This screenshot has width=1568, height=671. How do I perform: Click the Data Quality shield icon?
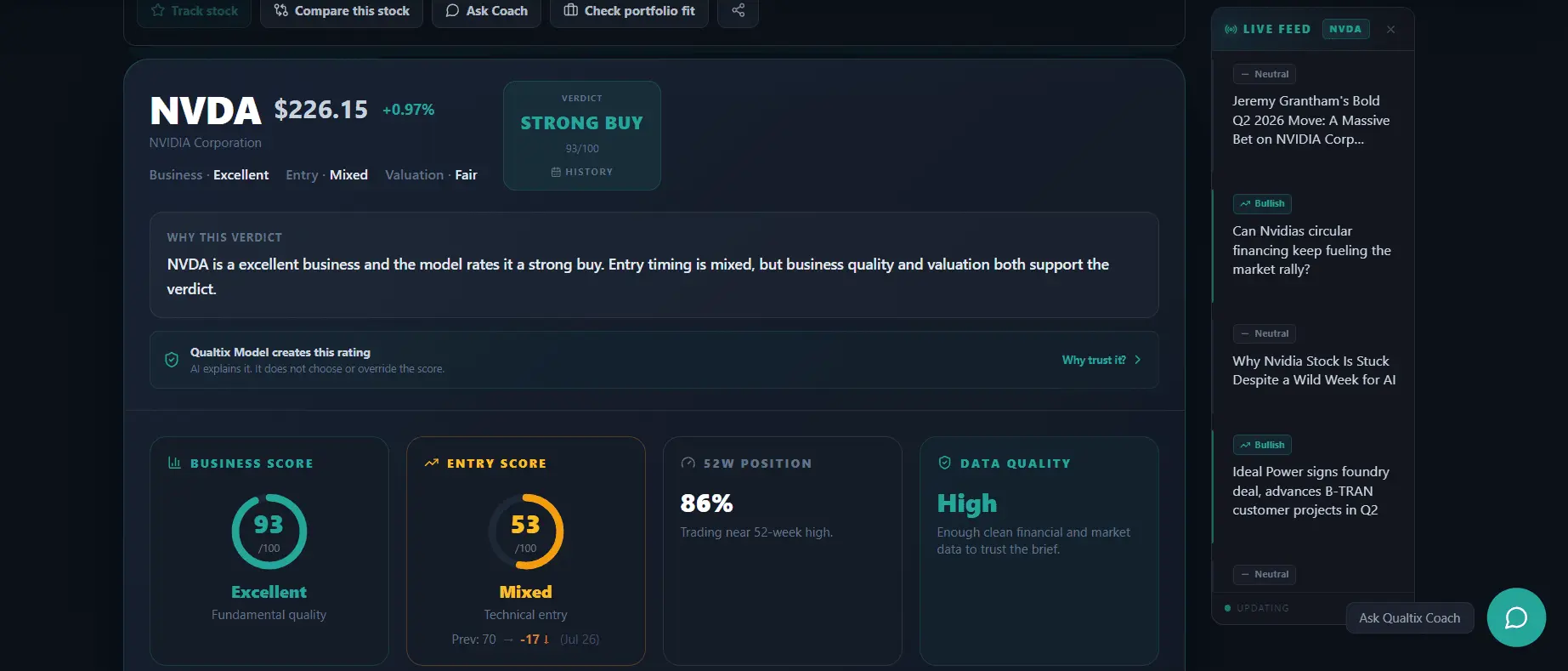[x=944, y=463]
